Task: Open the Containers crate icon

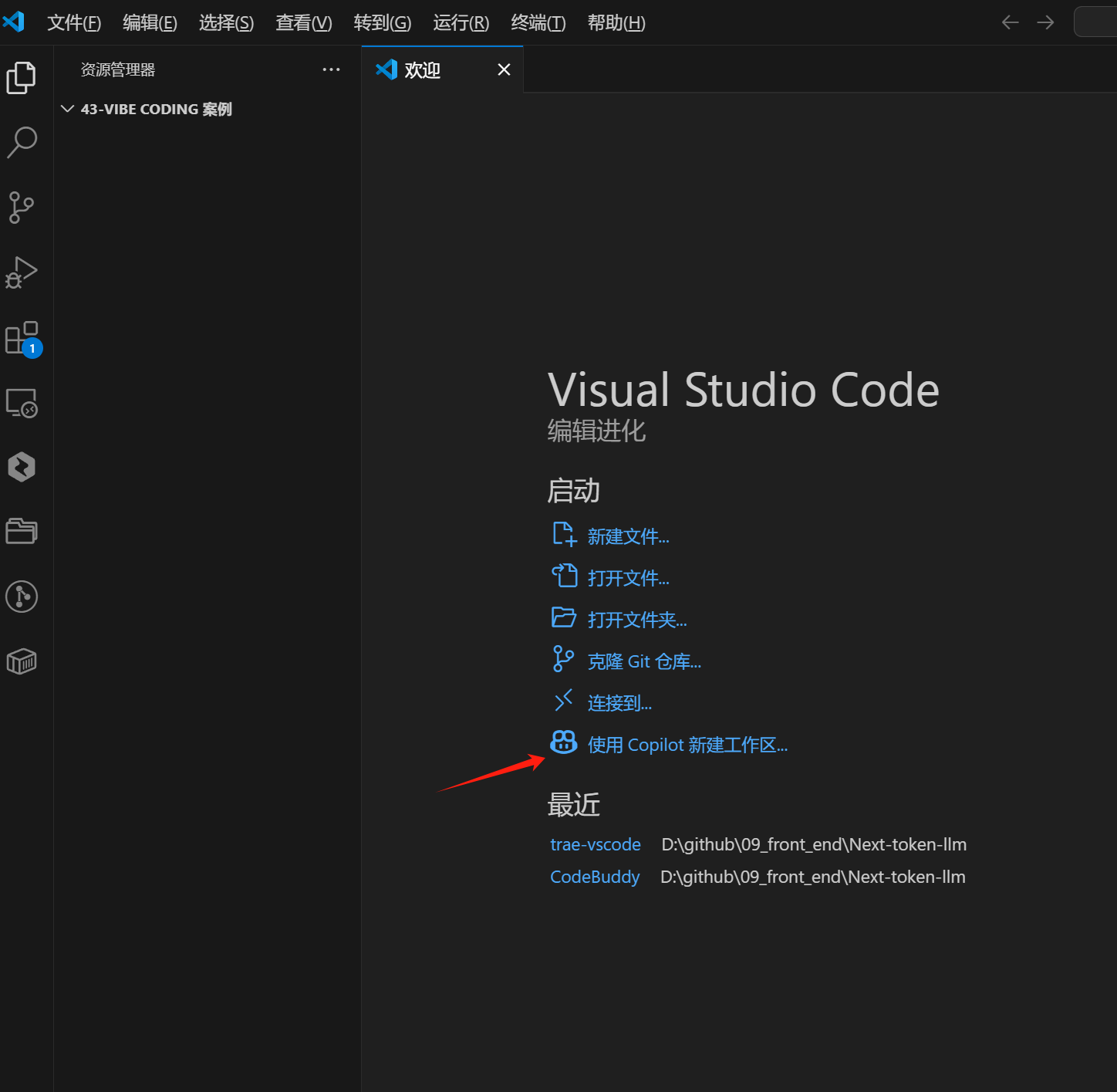Action: click(x=22, y=661)
